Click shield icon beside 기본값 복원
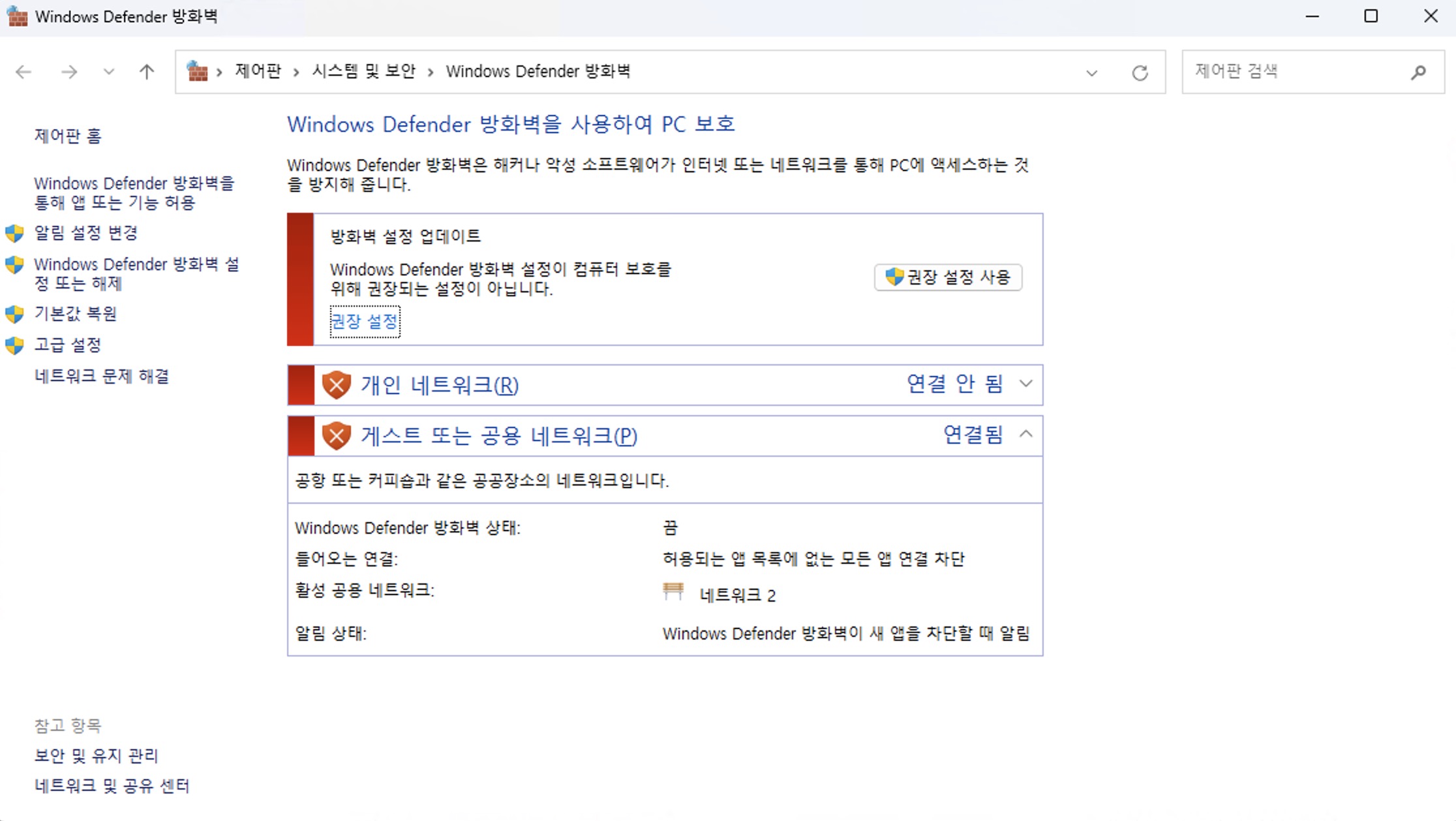 tap(14, 314)
